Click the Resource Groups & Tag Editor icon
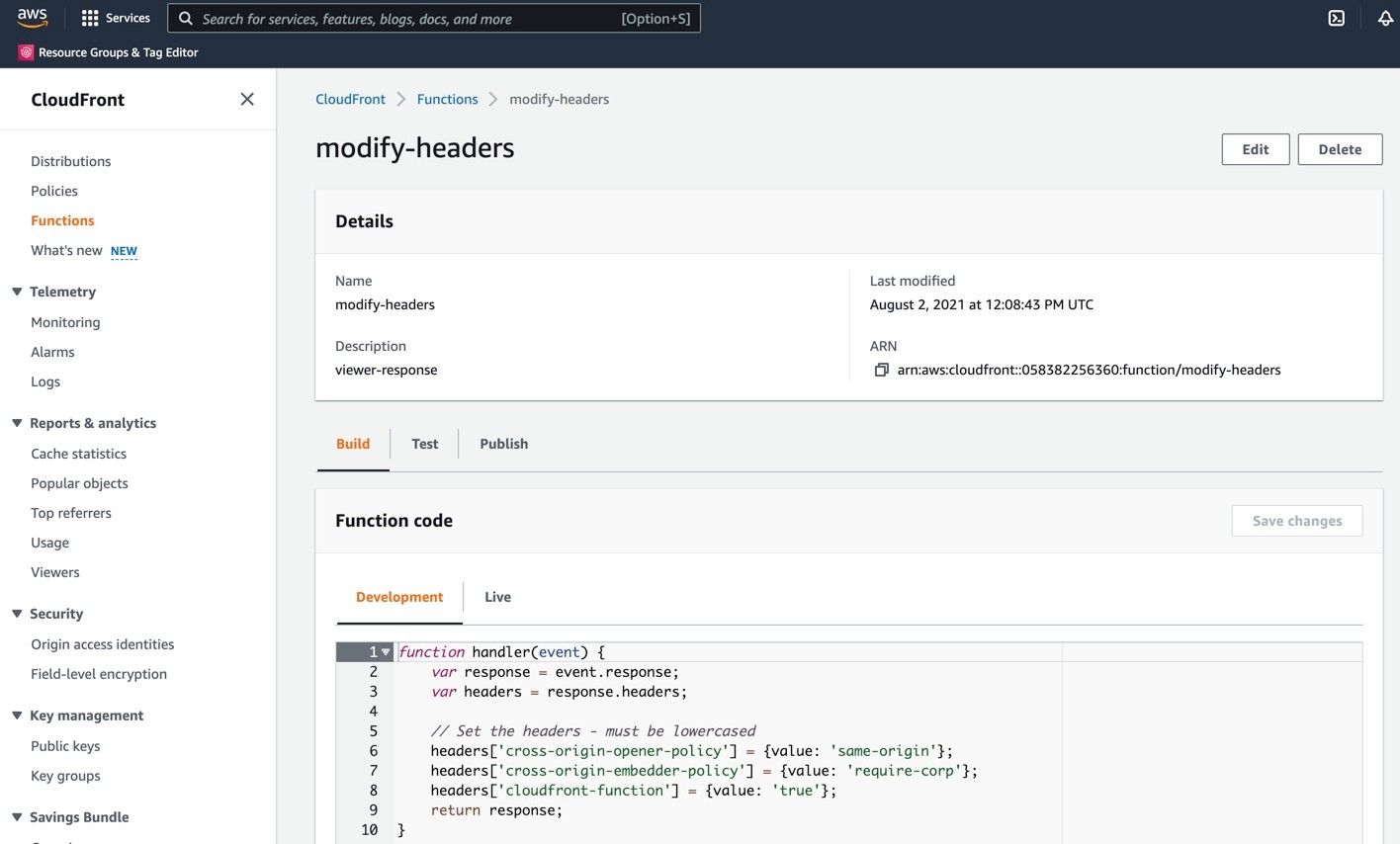Screen dimensions: 1400x844 tap(26, 52)
